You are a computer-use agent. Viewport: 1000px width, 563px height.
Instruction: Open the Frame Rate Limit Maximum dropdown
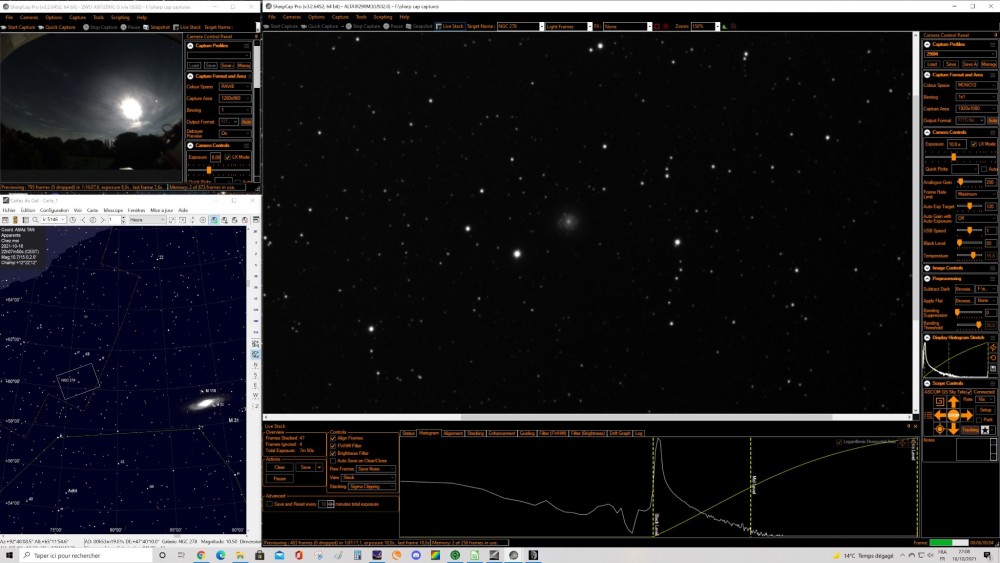pos(976,194)
